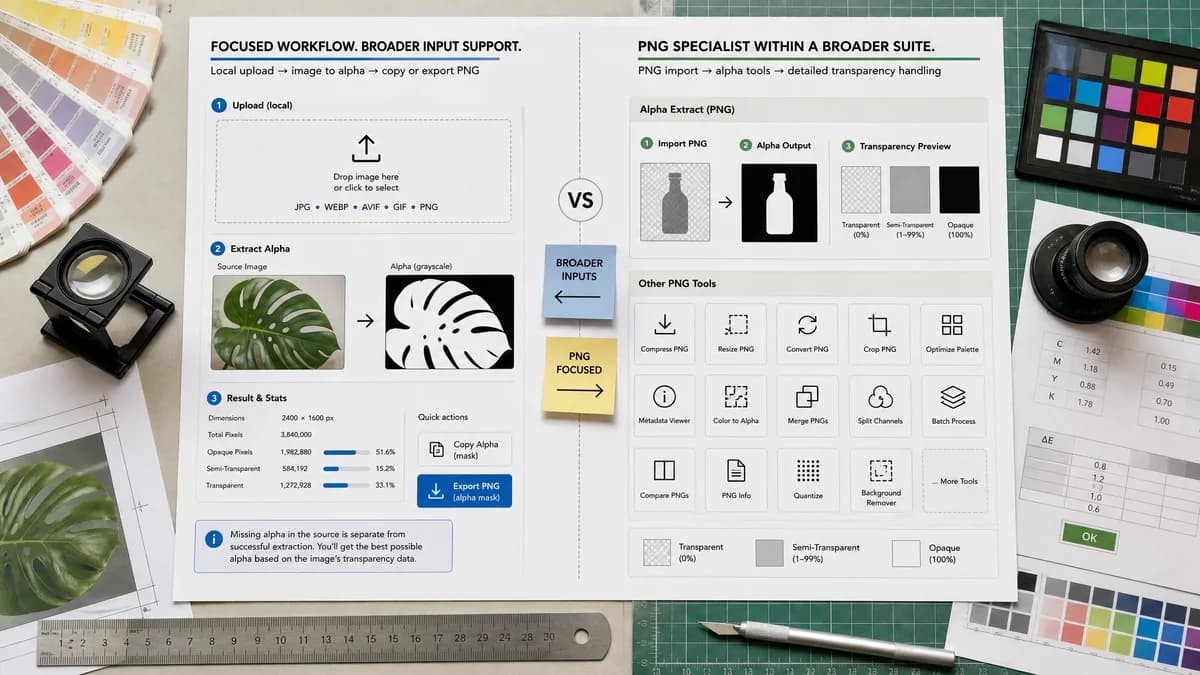Image resolution: width=1200 pixels, height=675 pixels.
Task: Click the JPG format label
Action: 303,207
